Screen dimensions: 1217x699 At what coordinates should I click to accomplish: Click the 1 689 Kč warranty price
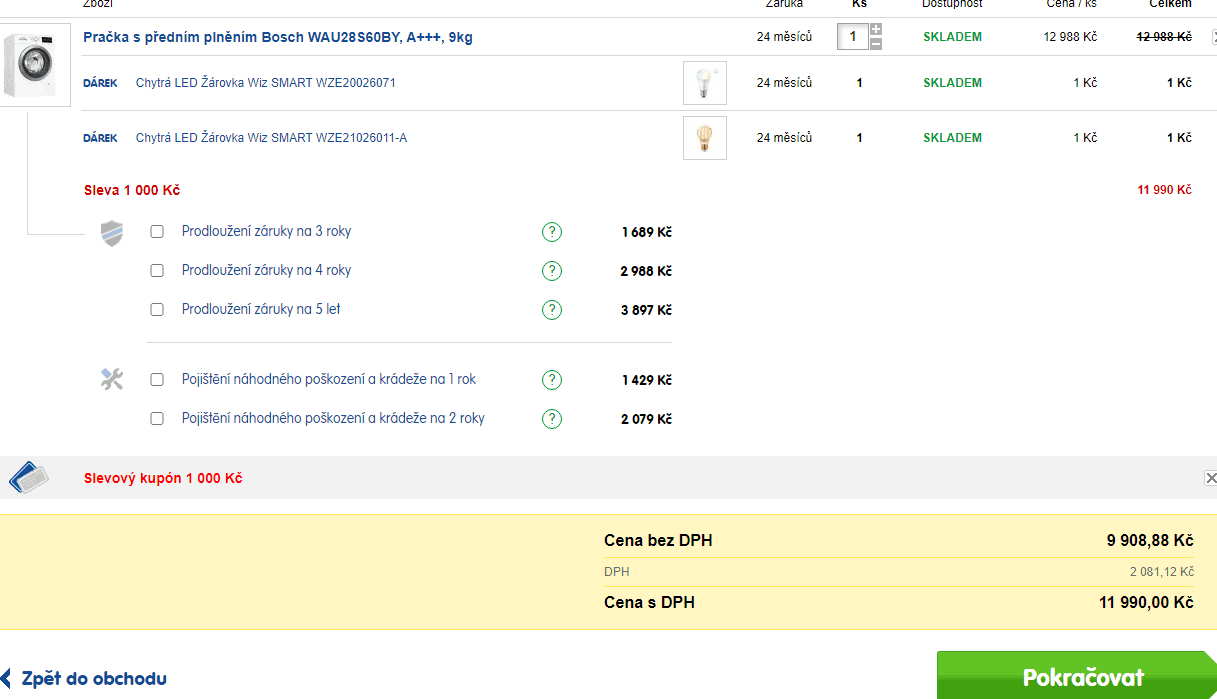(646, 232)
